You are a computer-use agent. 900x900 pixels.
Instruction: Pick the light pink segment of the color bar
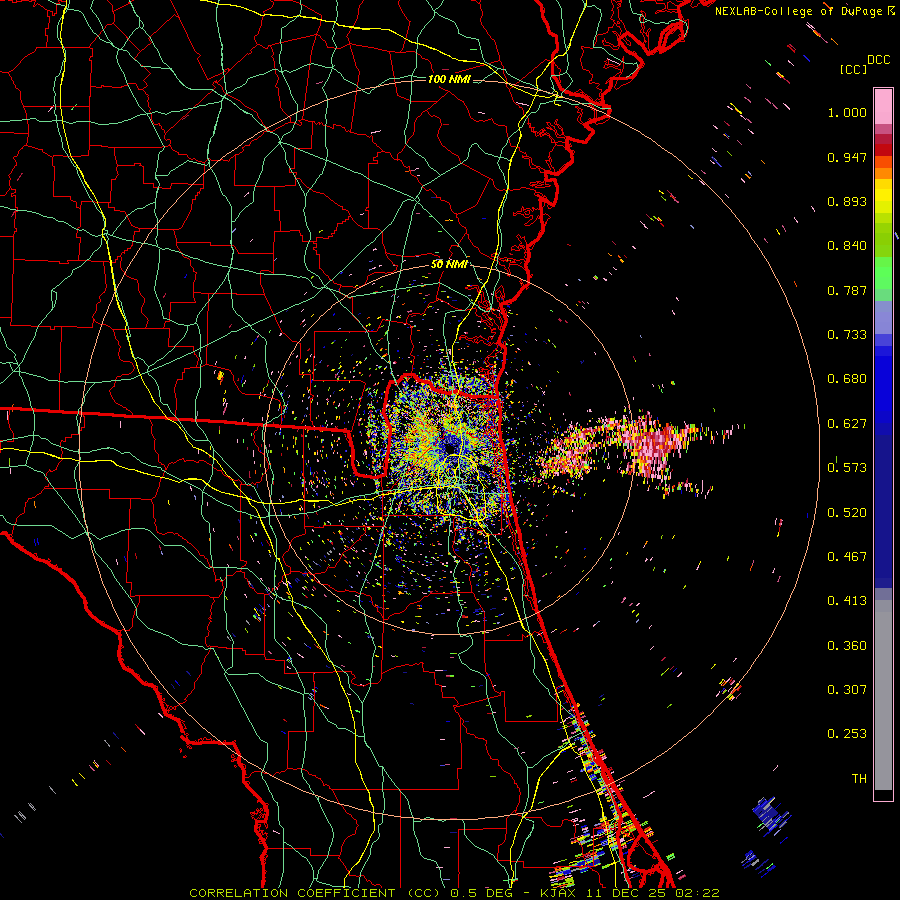pos(883,106)
